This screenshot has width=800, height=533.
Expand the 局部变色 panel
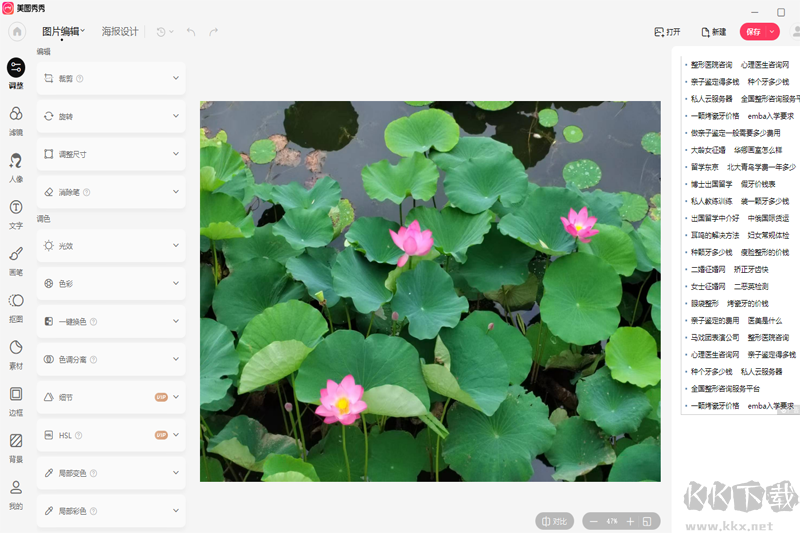(111, 473)
